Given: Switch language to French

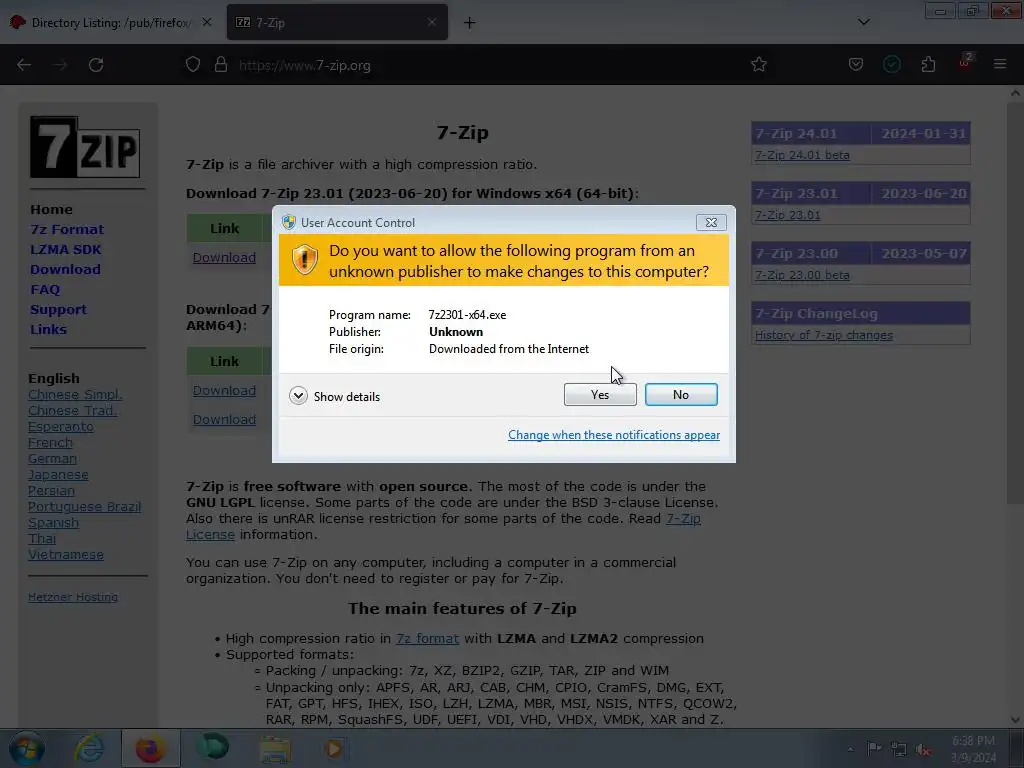Looking at the screenshot, I should 50,443.
